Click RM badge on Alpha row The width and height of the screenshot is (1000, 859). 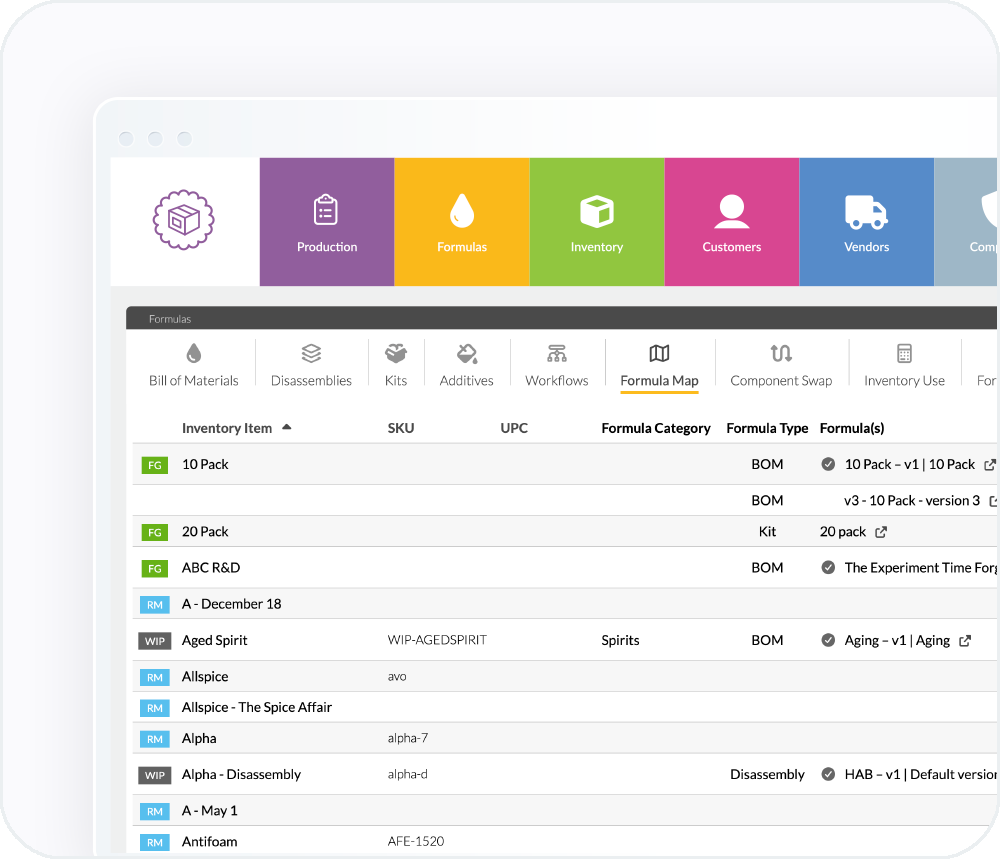(x=155, y=739)
